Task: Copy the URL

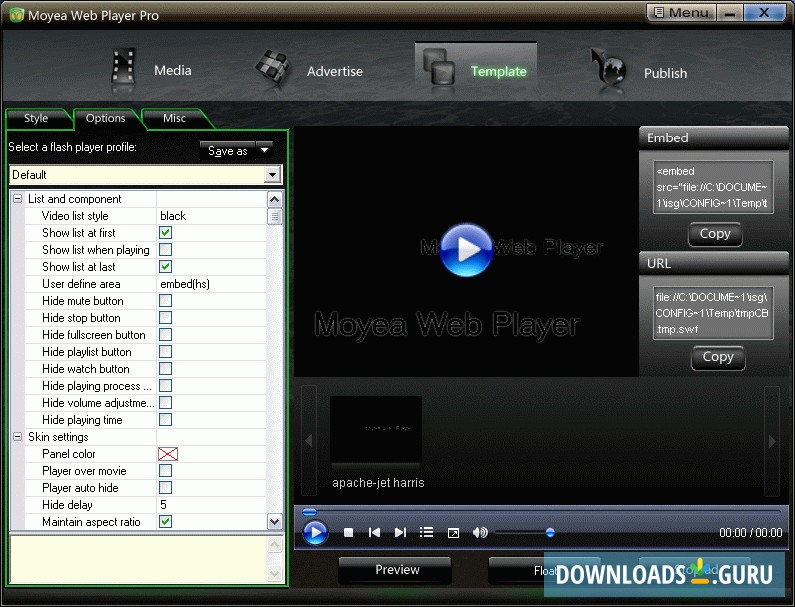Action: pyautogui.click(x=718, y=357)
